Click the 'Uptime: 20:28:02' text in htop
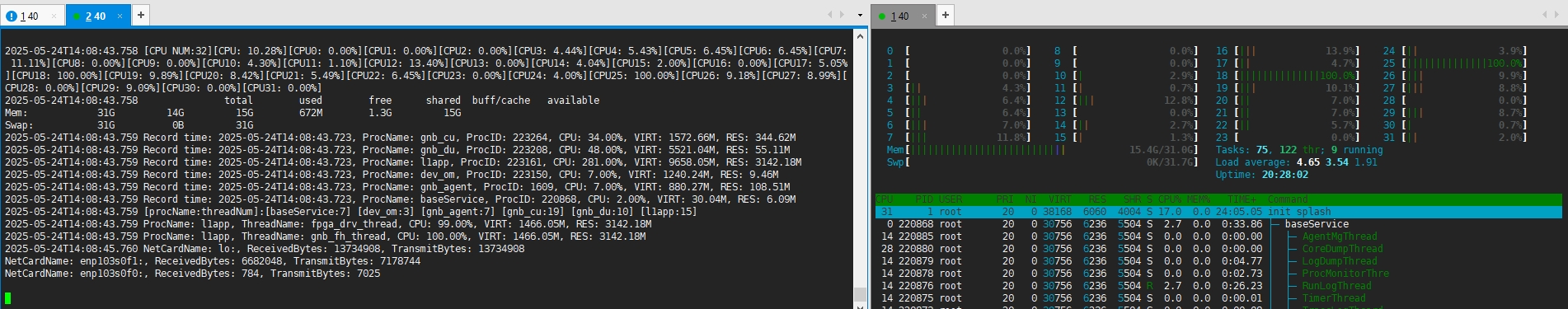Screen dimensions: 1568x309 pyautogui.click(x=1263, y=175)
